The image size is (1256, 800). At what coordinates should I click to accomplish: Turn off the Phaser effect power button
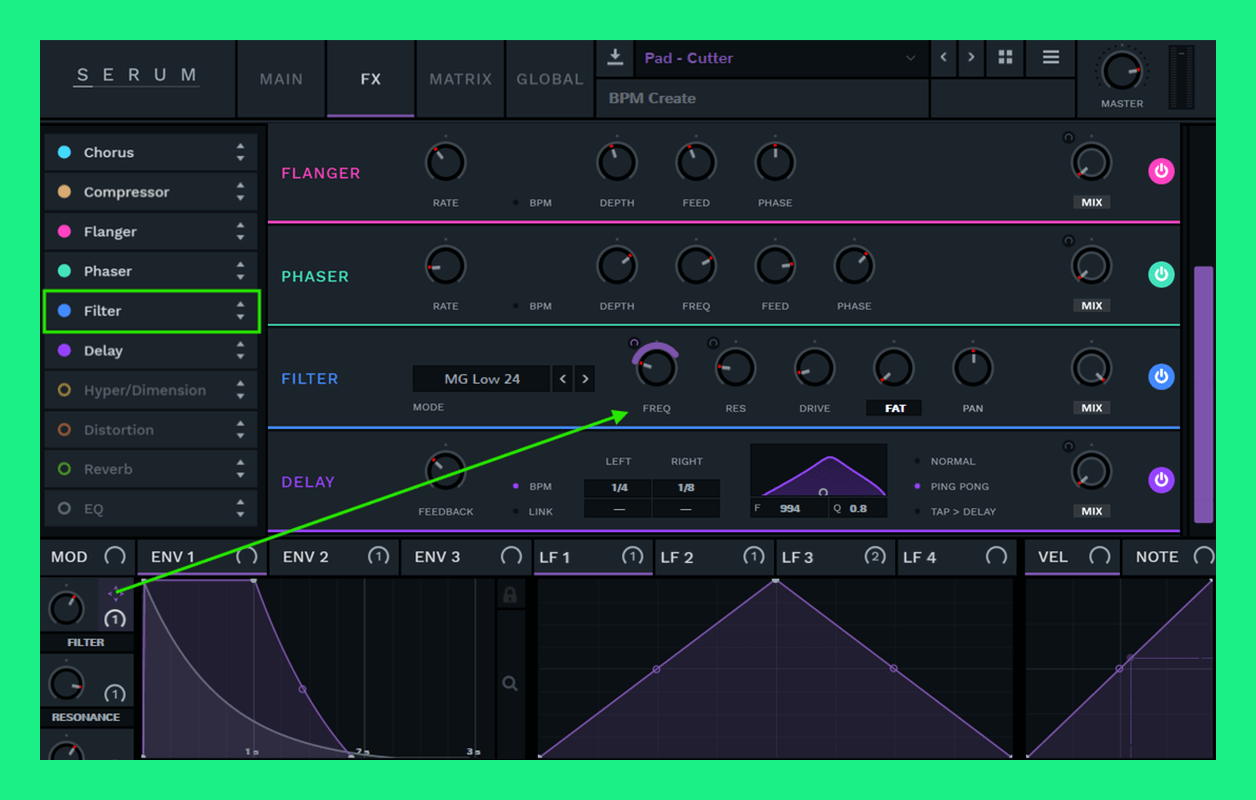1160,274
